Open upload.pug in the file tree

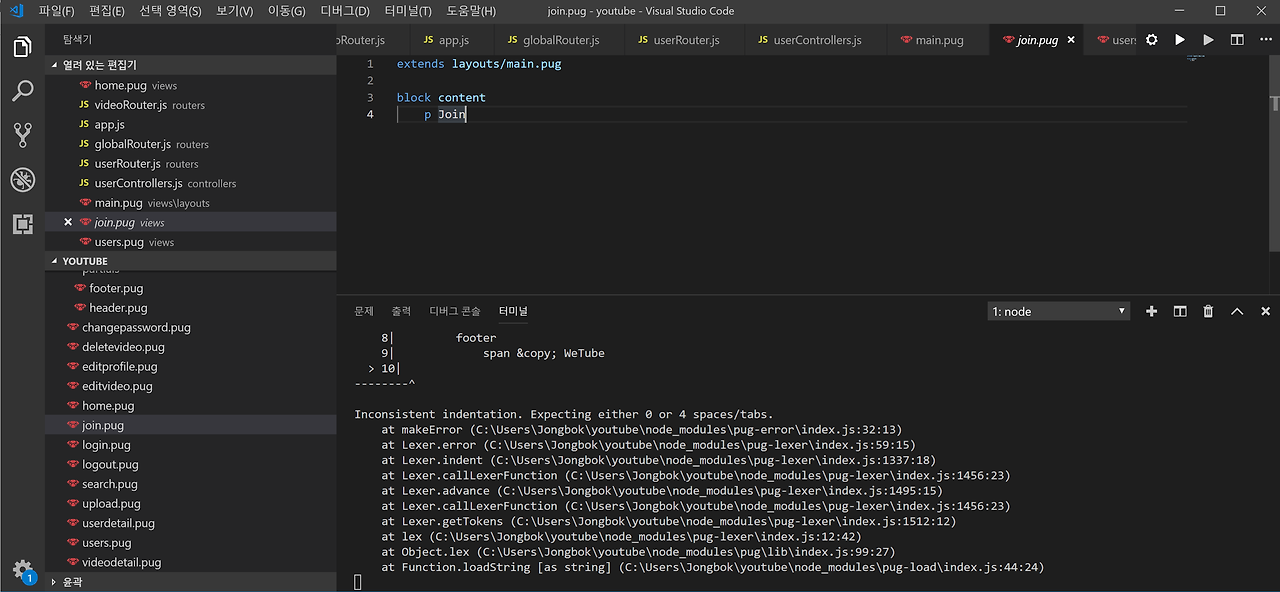[x=190, y=503]
